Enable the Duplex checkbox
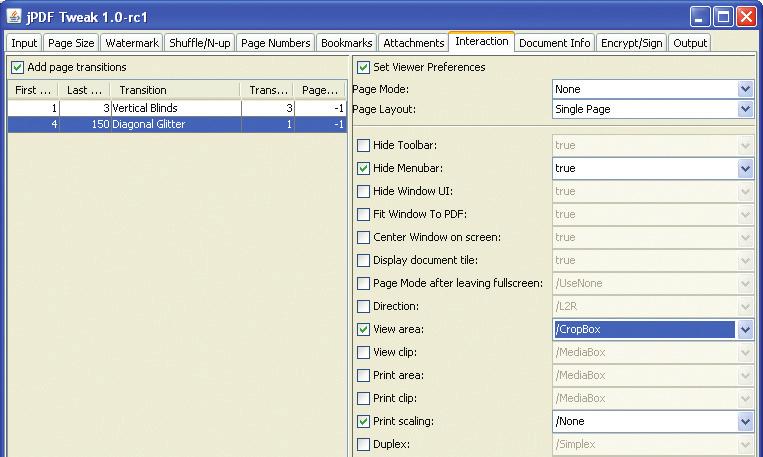This screenshot has height=457, width=763. click(363, 444)
